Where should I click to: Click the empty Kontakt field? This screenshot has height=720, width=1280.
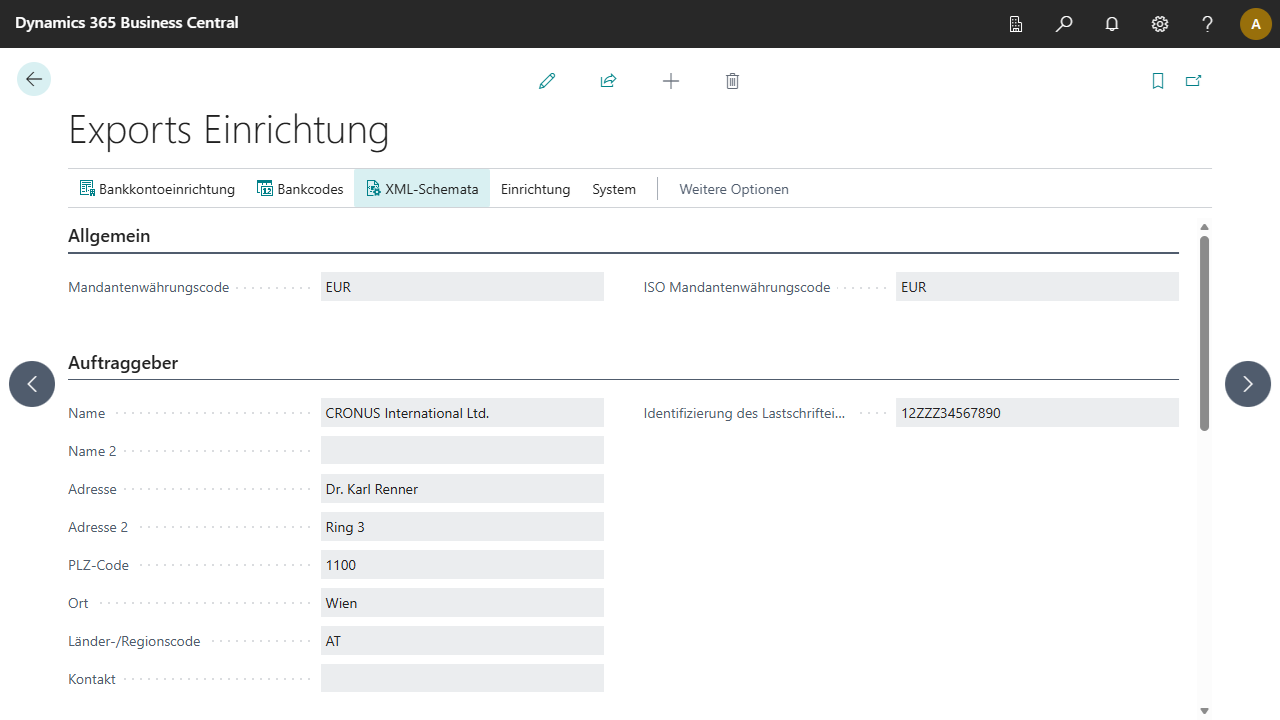462,679
